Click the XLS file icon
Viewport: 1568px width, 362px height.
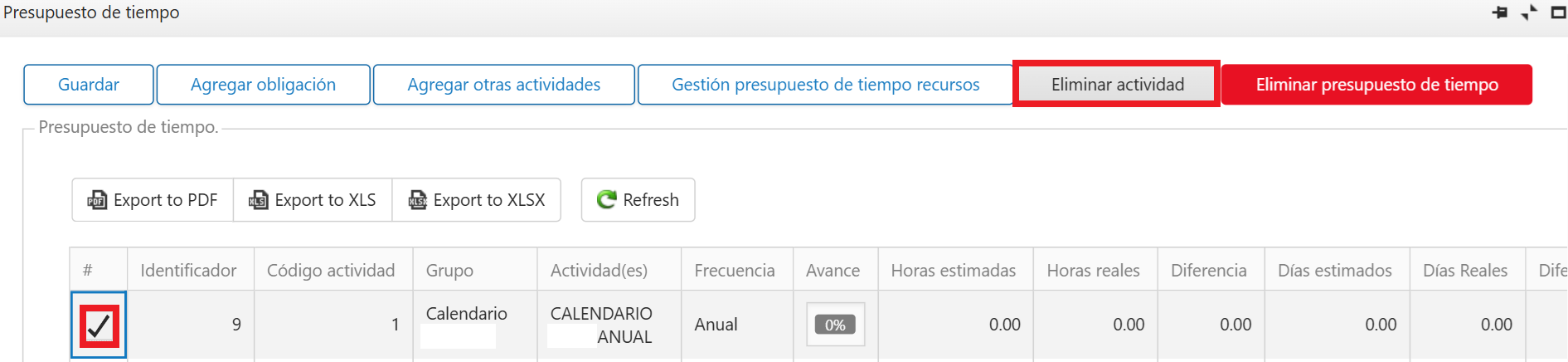click(x=259, y=200)
